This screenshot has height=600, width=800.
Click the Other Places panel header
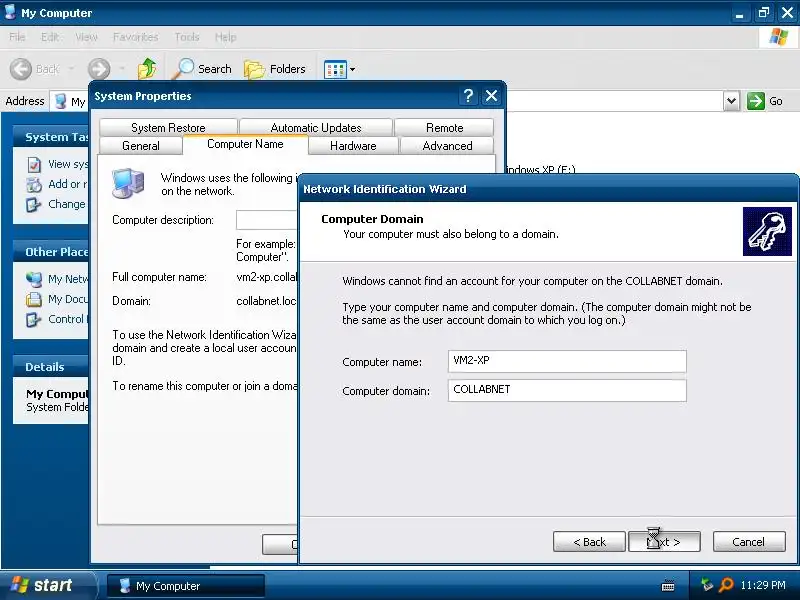tap(51, 252)
